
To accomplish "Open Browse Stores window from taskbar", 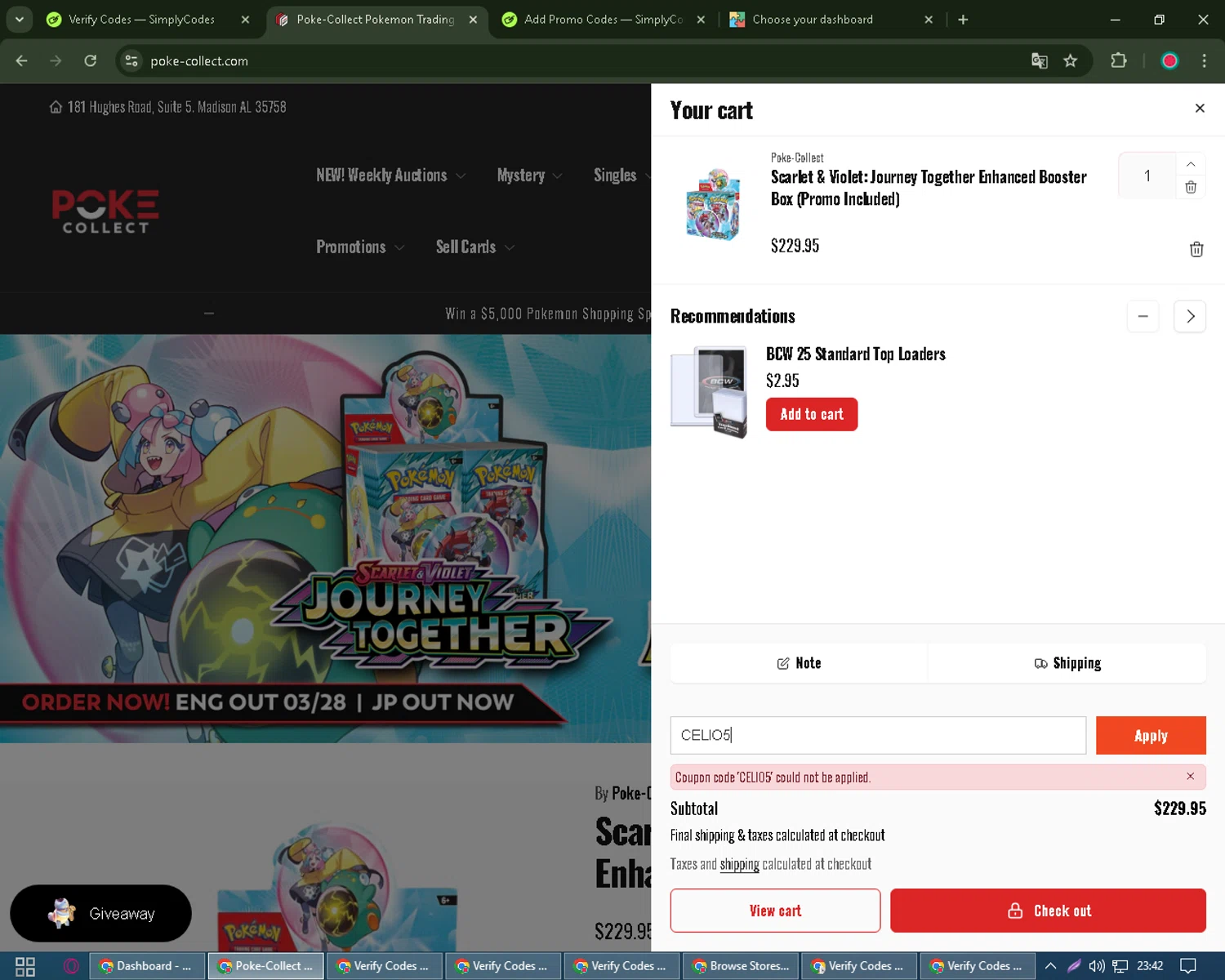I will coord(741,966).
